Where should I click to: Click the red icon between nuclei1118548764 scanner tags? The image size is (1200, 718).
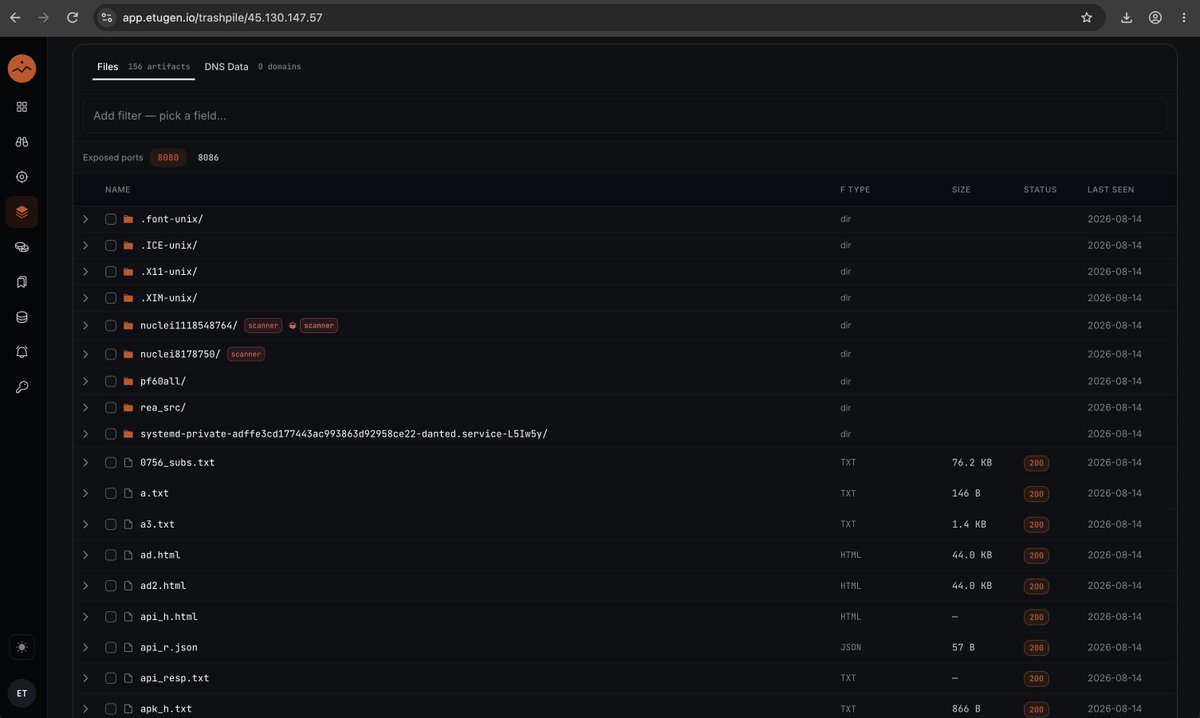pyautogui.click(x=292, y=325)
